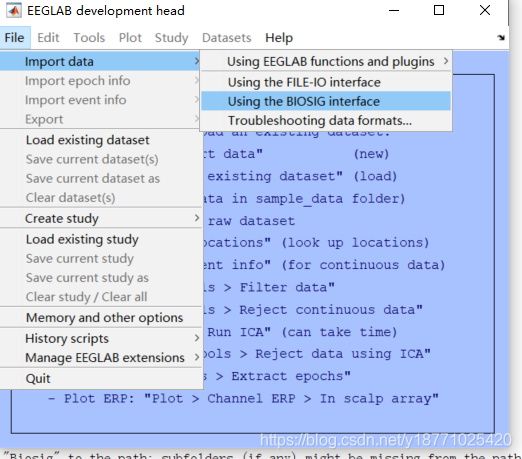Open Memory and other options

[x=100, y=318]
